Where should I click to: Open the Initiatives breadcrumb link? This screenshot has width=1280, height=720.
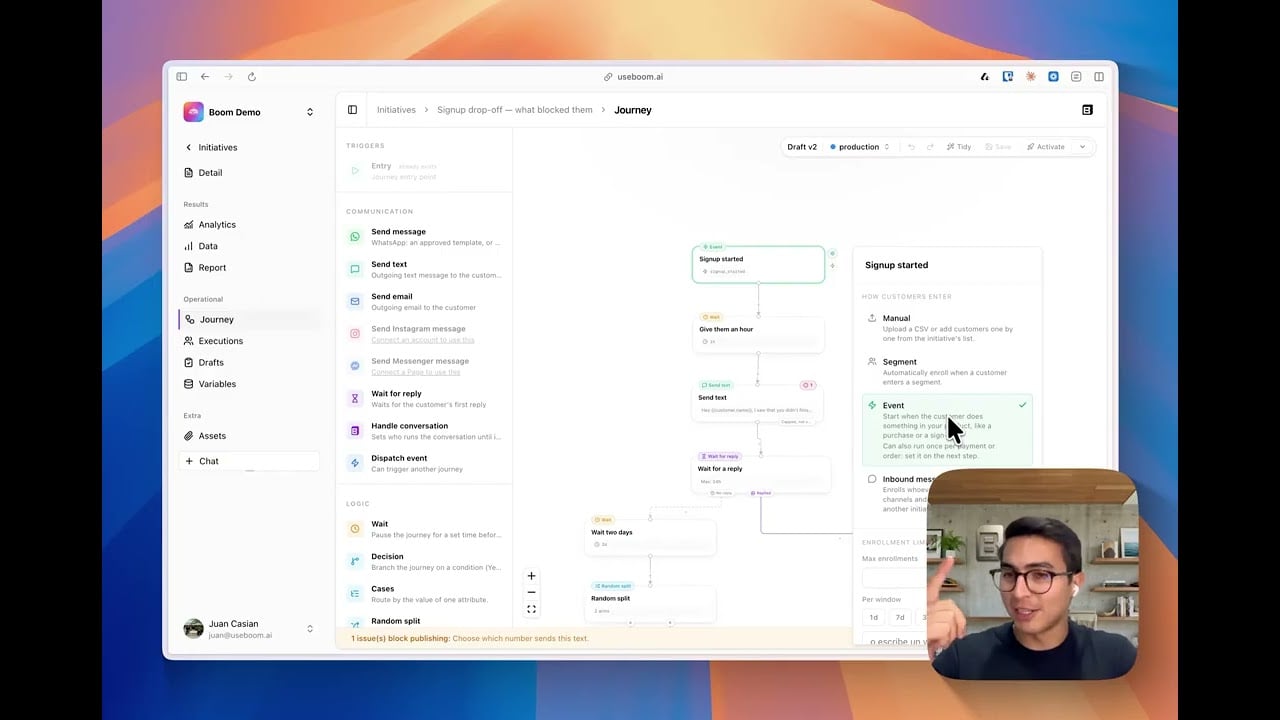point(396,110)
